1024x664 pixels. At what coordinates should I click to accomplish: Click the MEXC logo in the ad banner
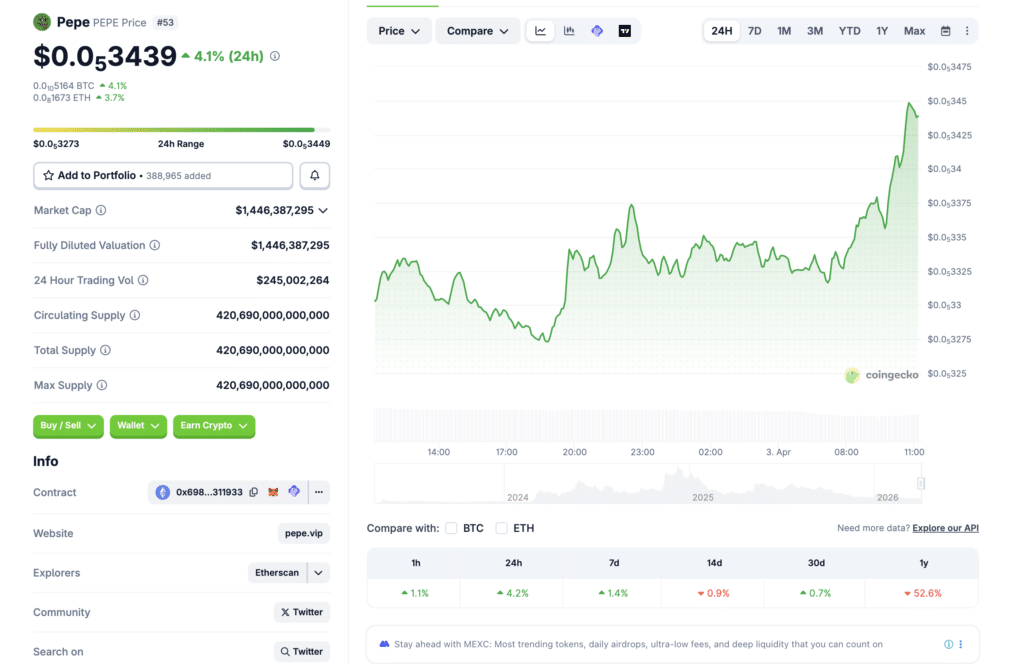(x=385, y=644)
